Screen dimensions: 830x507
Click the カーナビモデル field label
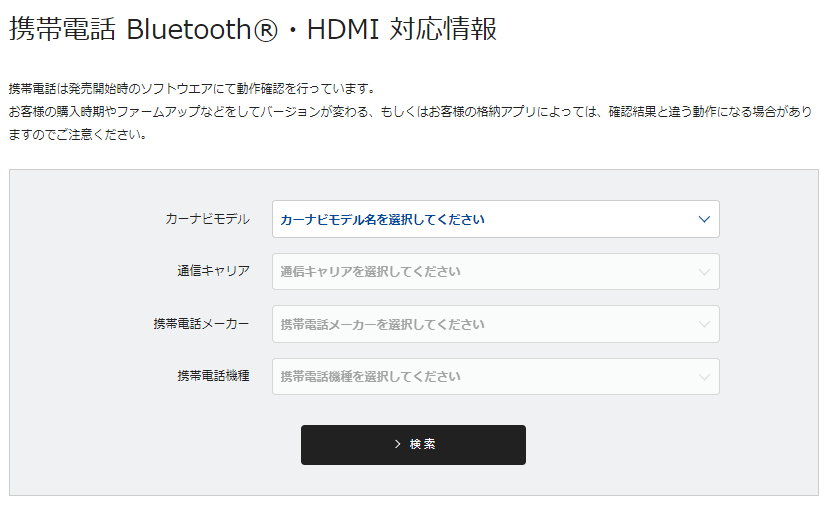(208, 219)
